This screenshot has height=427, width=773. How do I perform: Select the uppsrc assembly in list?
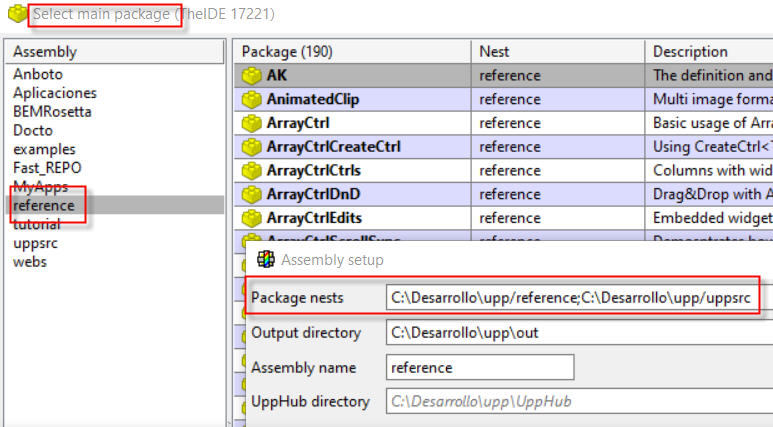(x=36, y=243)
